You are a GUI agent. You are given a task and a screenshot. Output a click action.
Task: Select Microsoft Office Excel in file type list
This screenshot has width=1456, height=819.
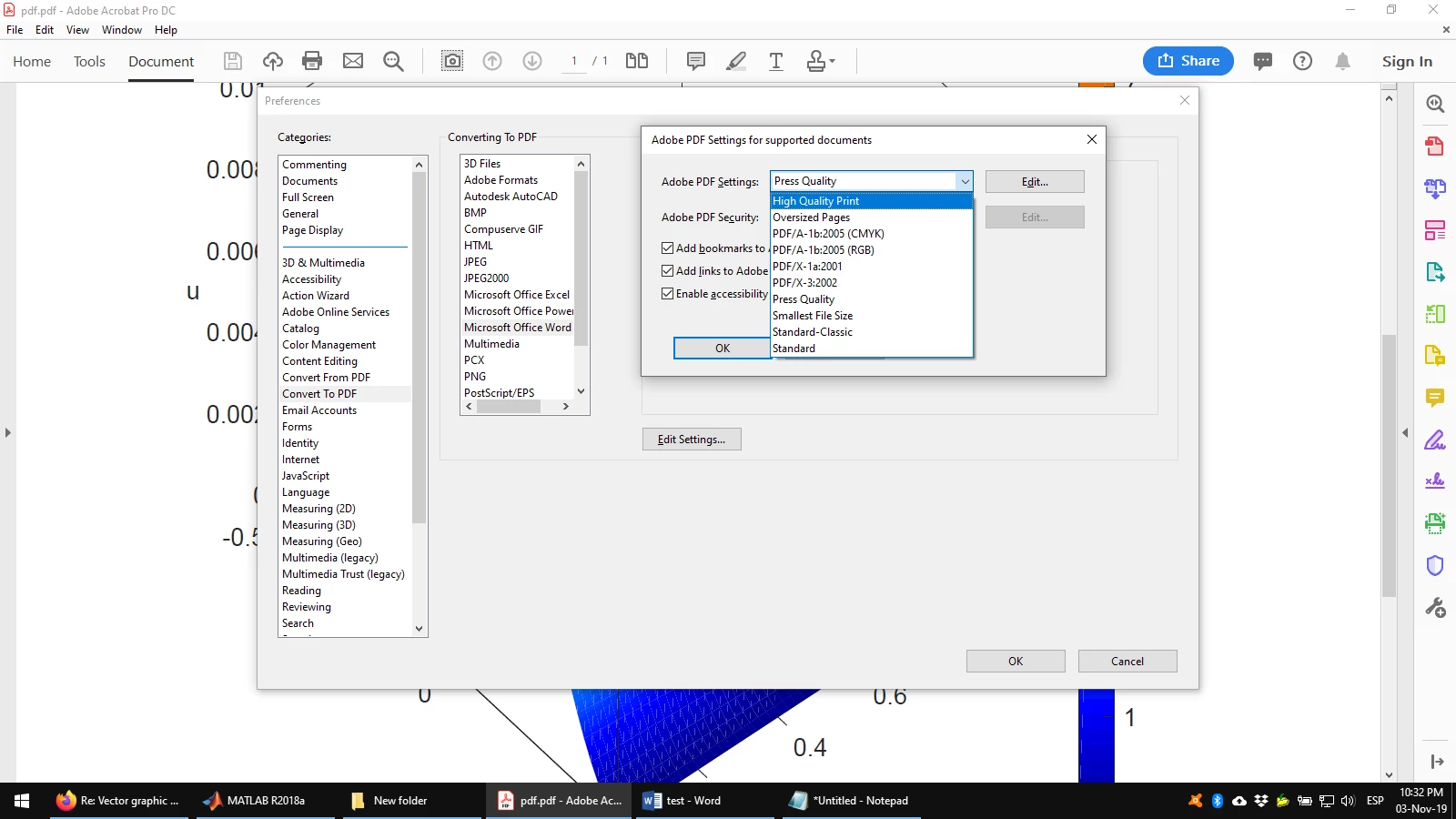(517, 295)
